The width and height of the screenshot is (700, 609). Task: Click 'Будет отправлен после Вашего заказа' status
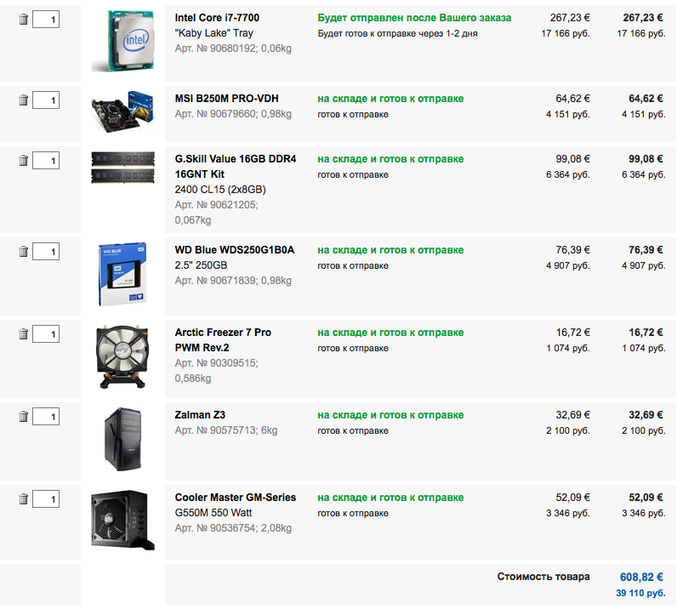point(414,18)
